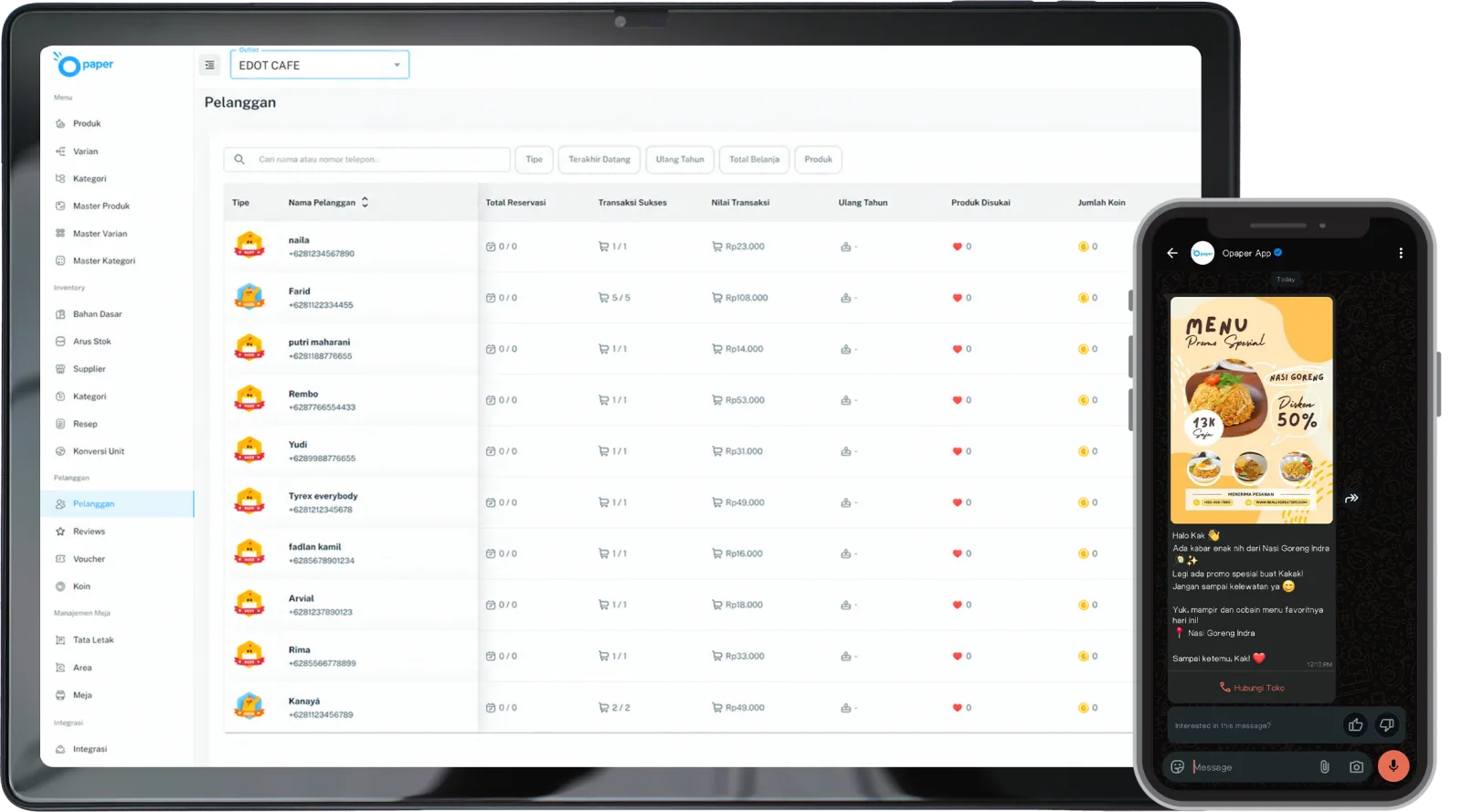The image size is (1462, 812).
Task: Open Varian in the sidebar
Action: [x=85, y=152]
